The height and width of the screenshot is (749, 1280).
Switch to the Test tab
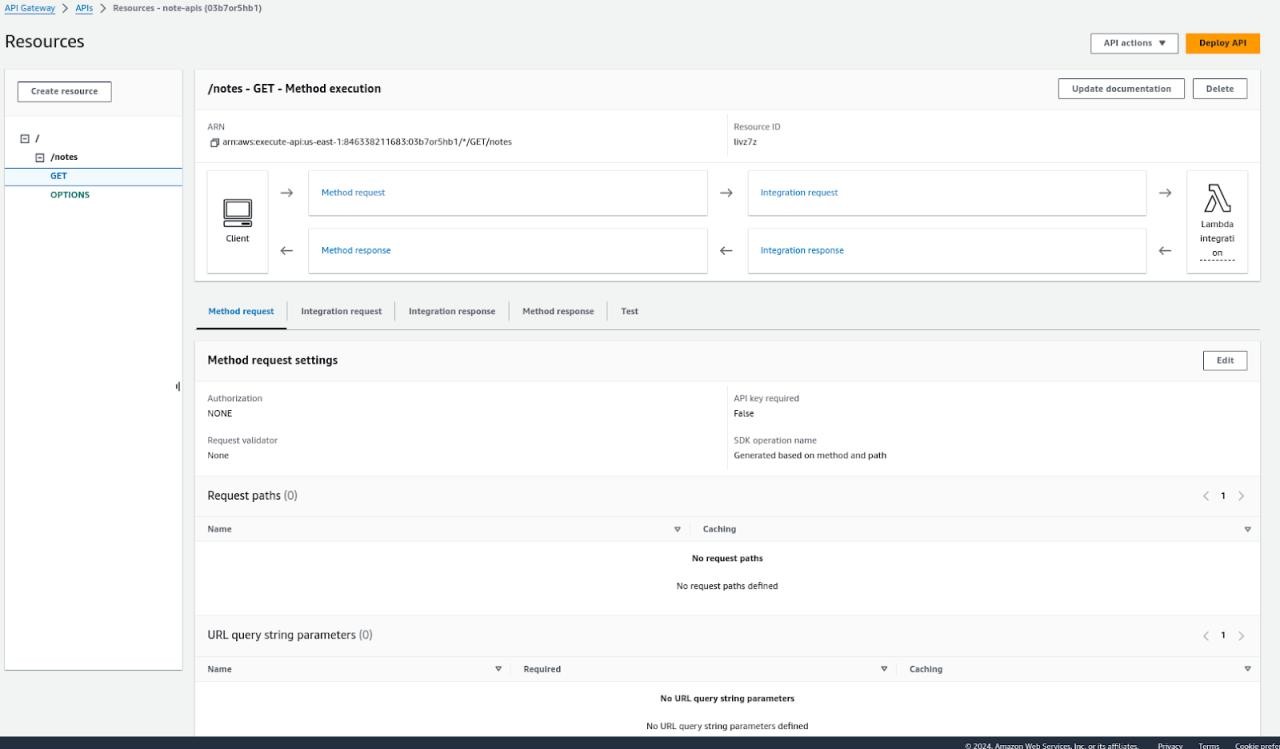click(629, 311)
